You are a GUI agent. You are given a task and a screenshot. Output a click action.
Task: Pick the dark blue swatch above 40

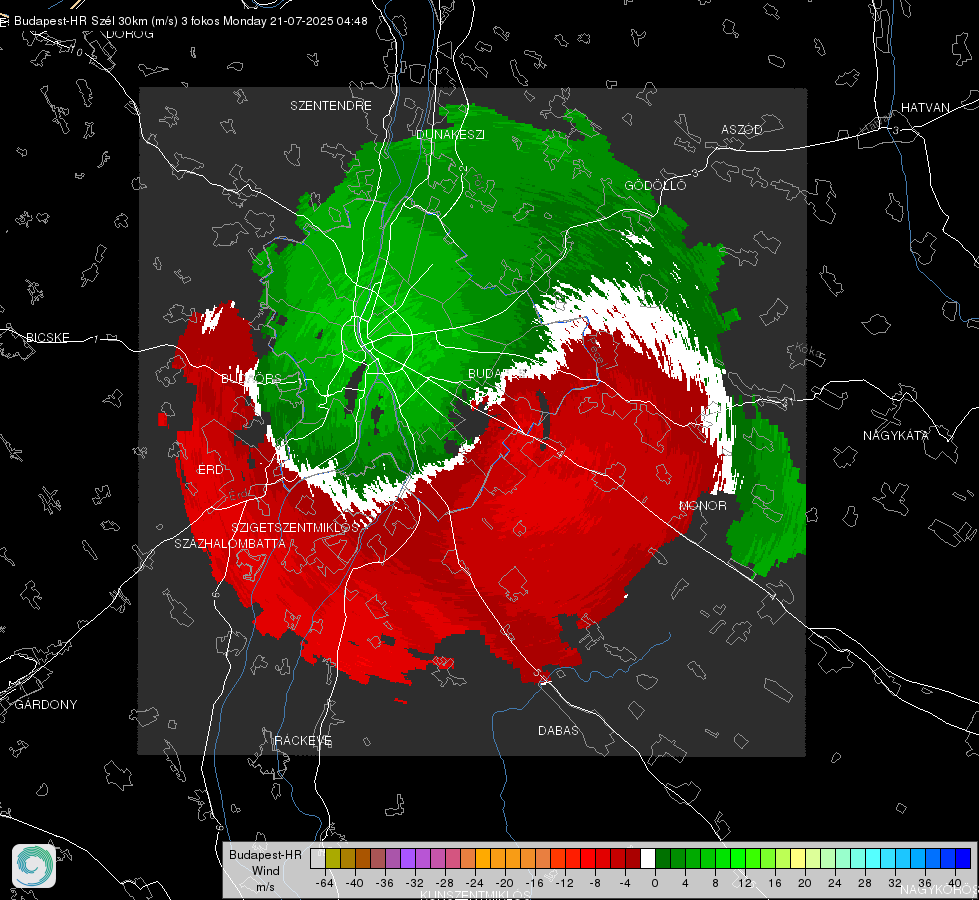tap(963, 858)
